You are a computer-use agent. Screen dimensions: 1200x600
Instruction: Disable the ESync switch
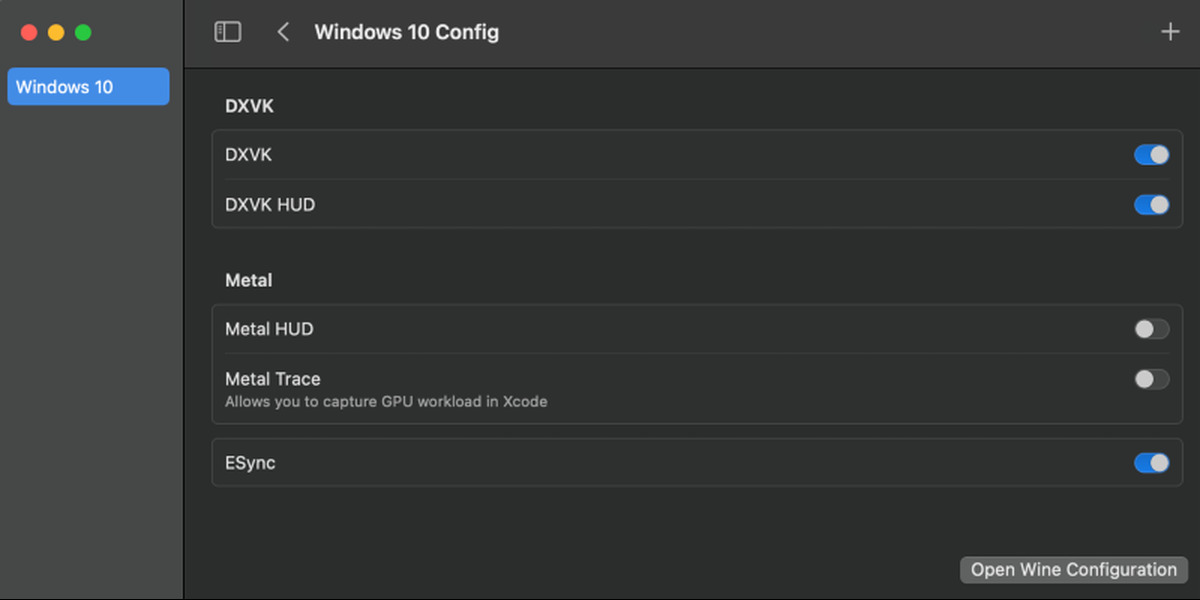tap(1151, 463)
